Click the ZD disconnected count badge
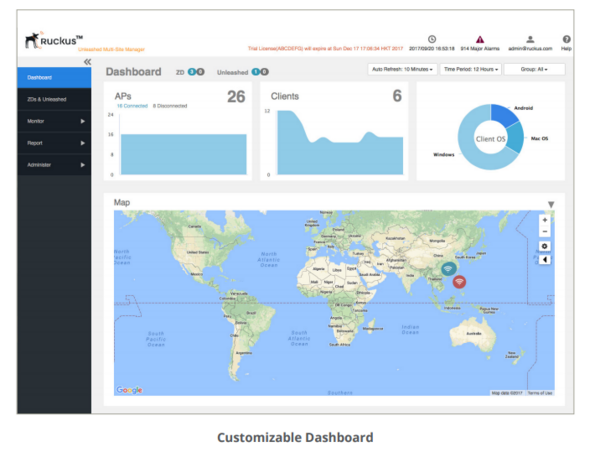The height and width of the screenshot is (452, 600). (200, 72)
